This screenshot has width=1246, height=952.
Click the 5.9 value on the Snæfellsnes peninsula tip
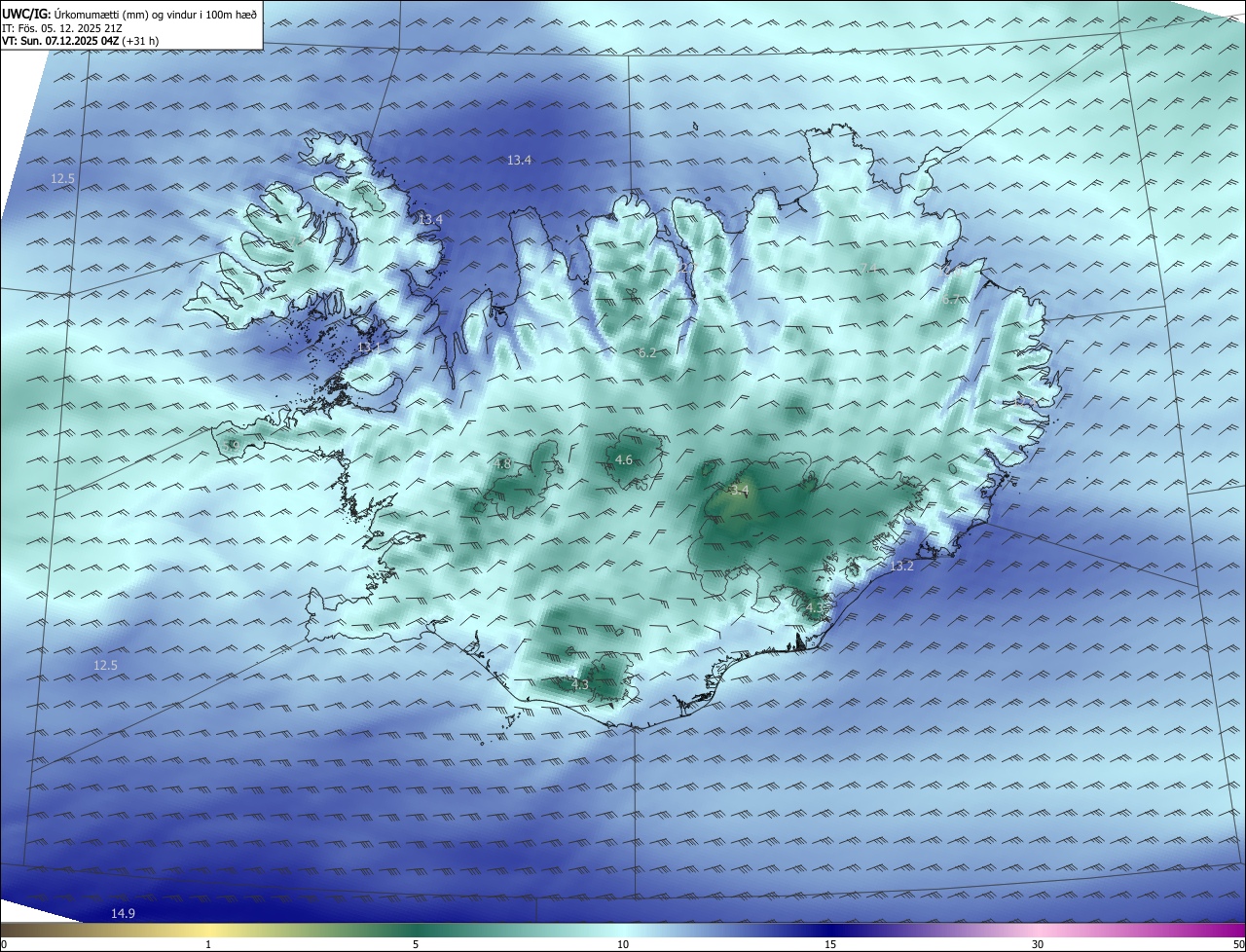[x=232, y=446]
